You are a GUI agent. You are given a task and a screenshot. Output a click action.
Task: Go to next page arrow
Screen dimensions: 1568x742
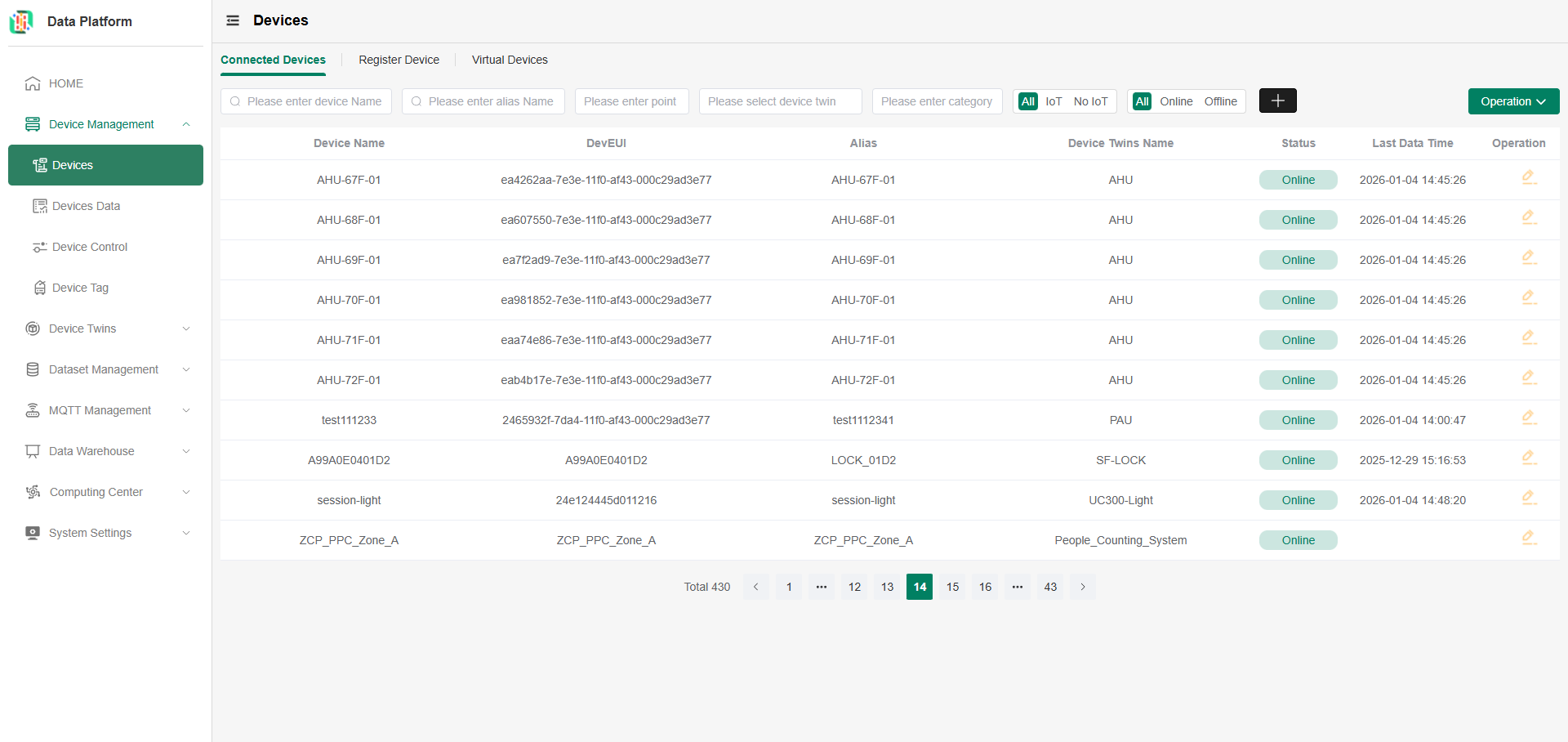pos(1083,587)
